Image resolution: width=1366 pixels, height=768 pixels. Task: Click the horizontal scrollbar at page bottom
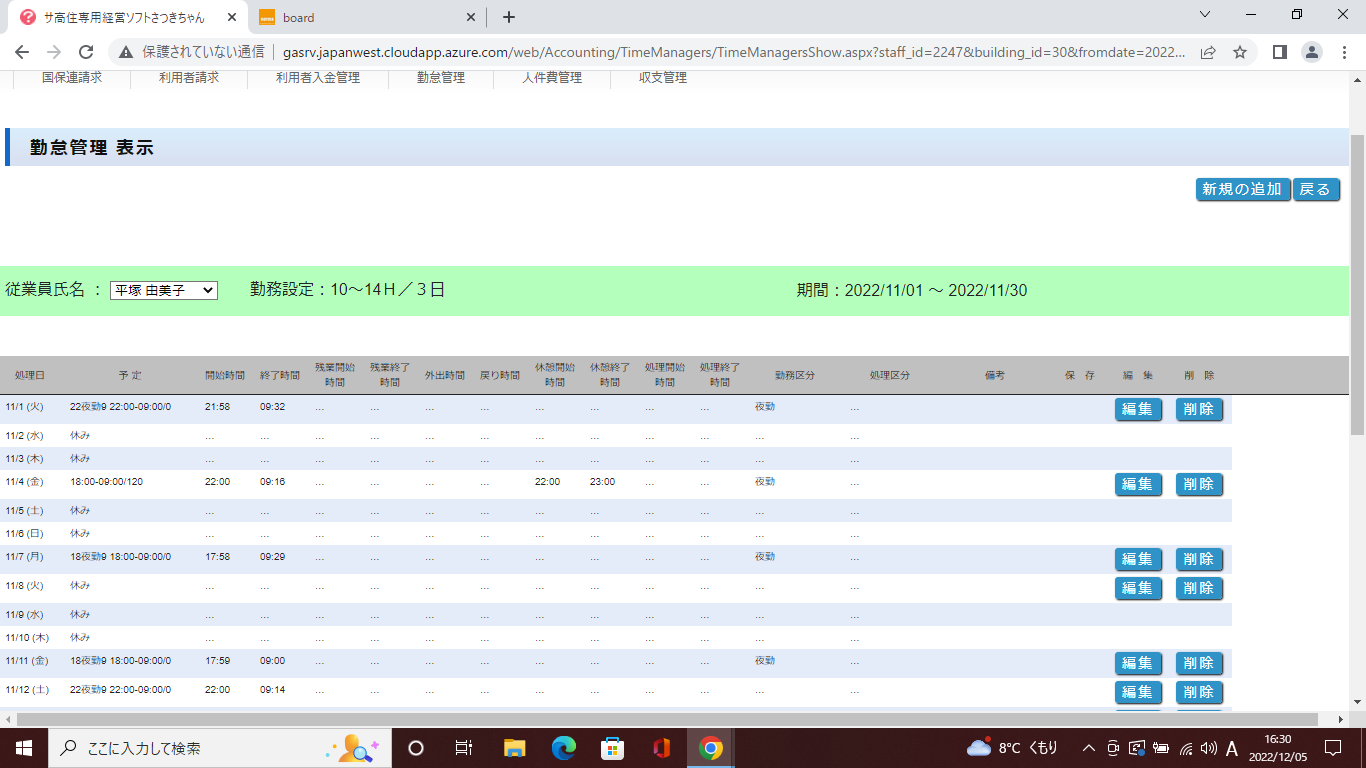[x=660, y=719]
